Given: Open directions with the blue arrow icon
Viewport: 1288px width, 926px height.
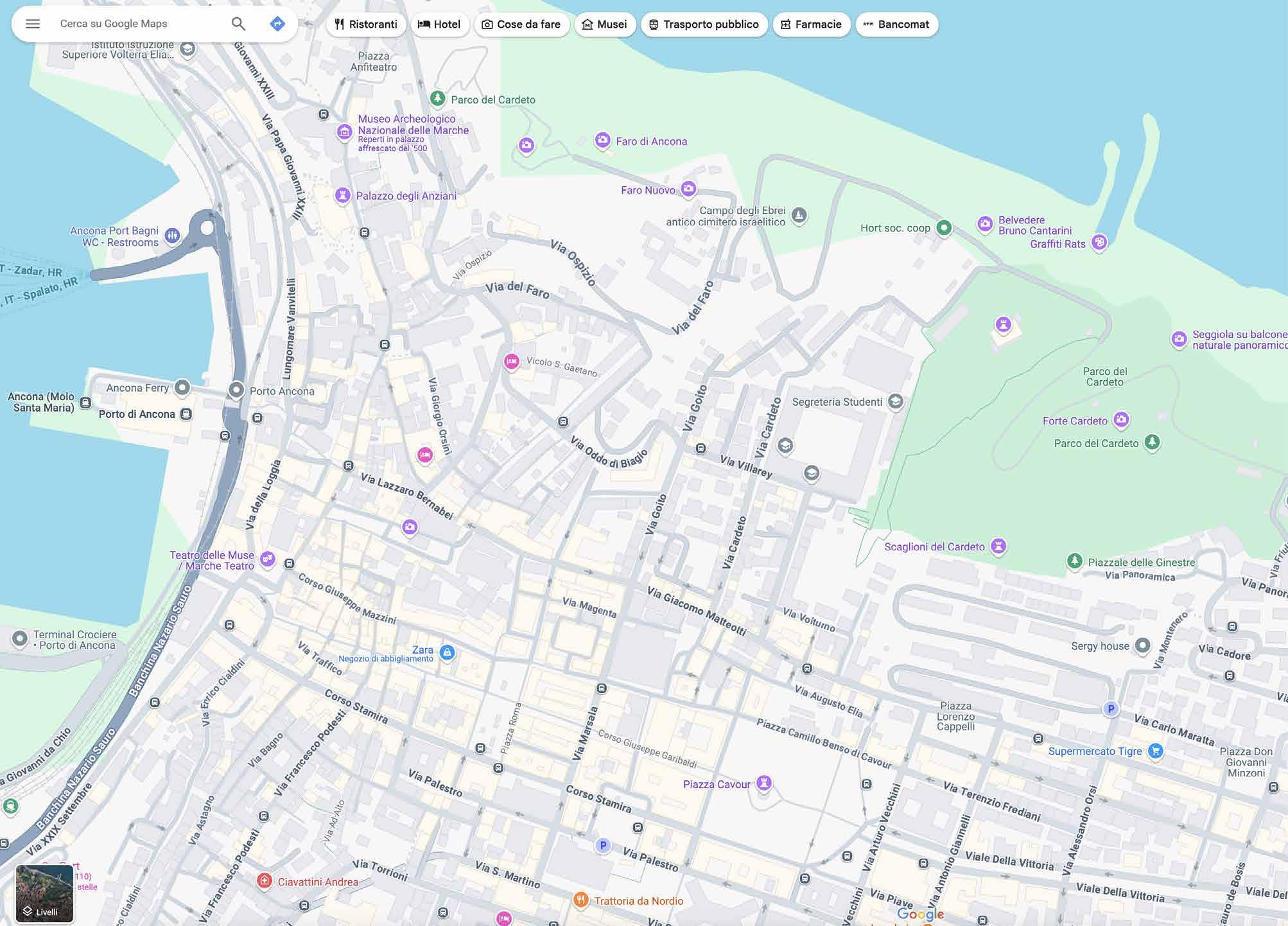Looking at the screenshot, I should (277, 24).
